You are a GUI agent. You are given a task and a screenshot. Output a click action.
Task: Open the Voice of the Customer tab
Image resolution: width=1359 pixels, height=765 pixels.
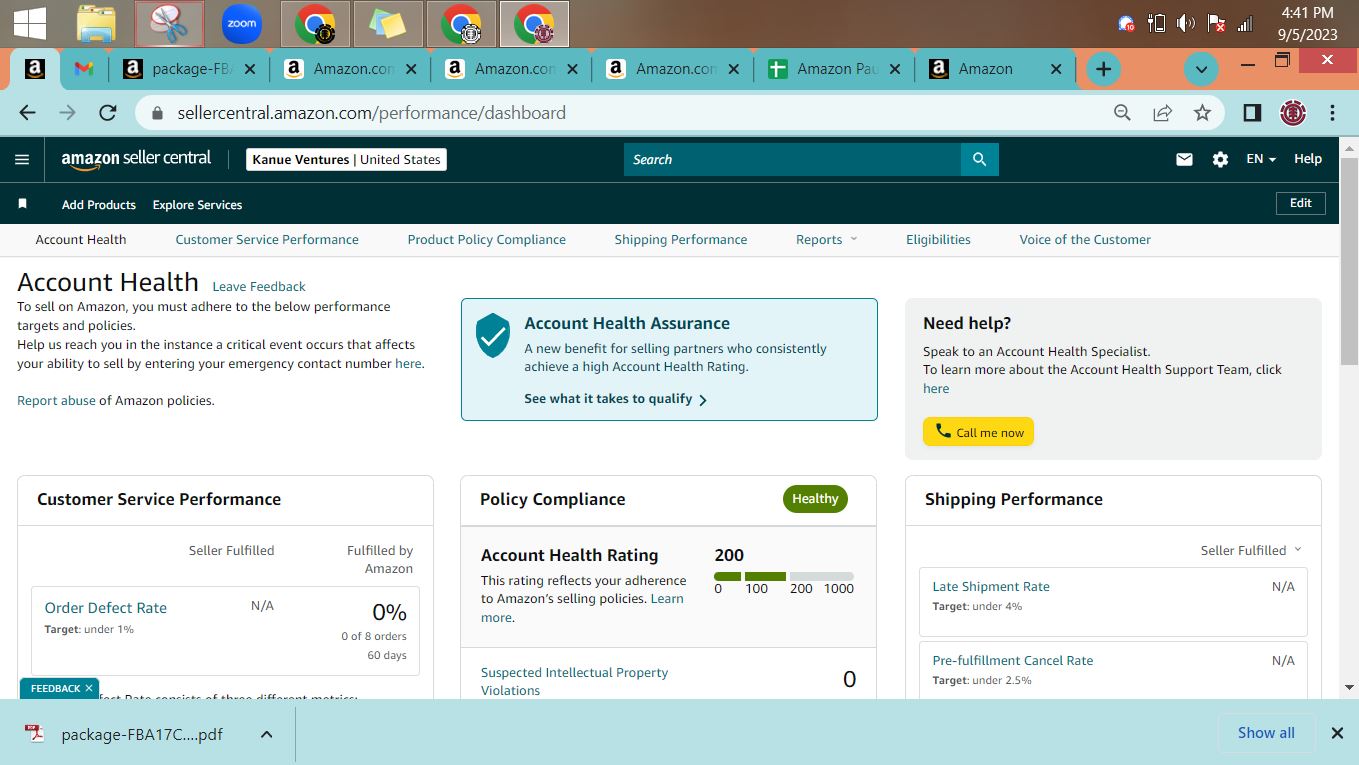tap(1085, 239)
